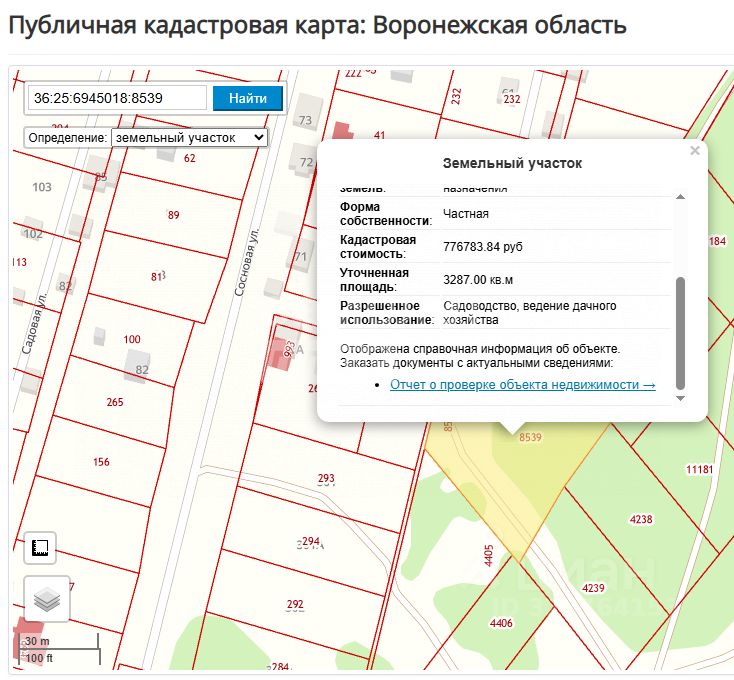This screenshot has width=734, height=680.
Task: Expand the Определение type dropdown
Action: pyautogui.click(x=189, y=138)
